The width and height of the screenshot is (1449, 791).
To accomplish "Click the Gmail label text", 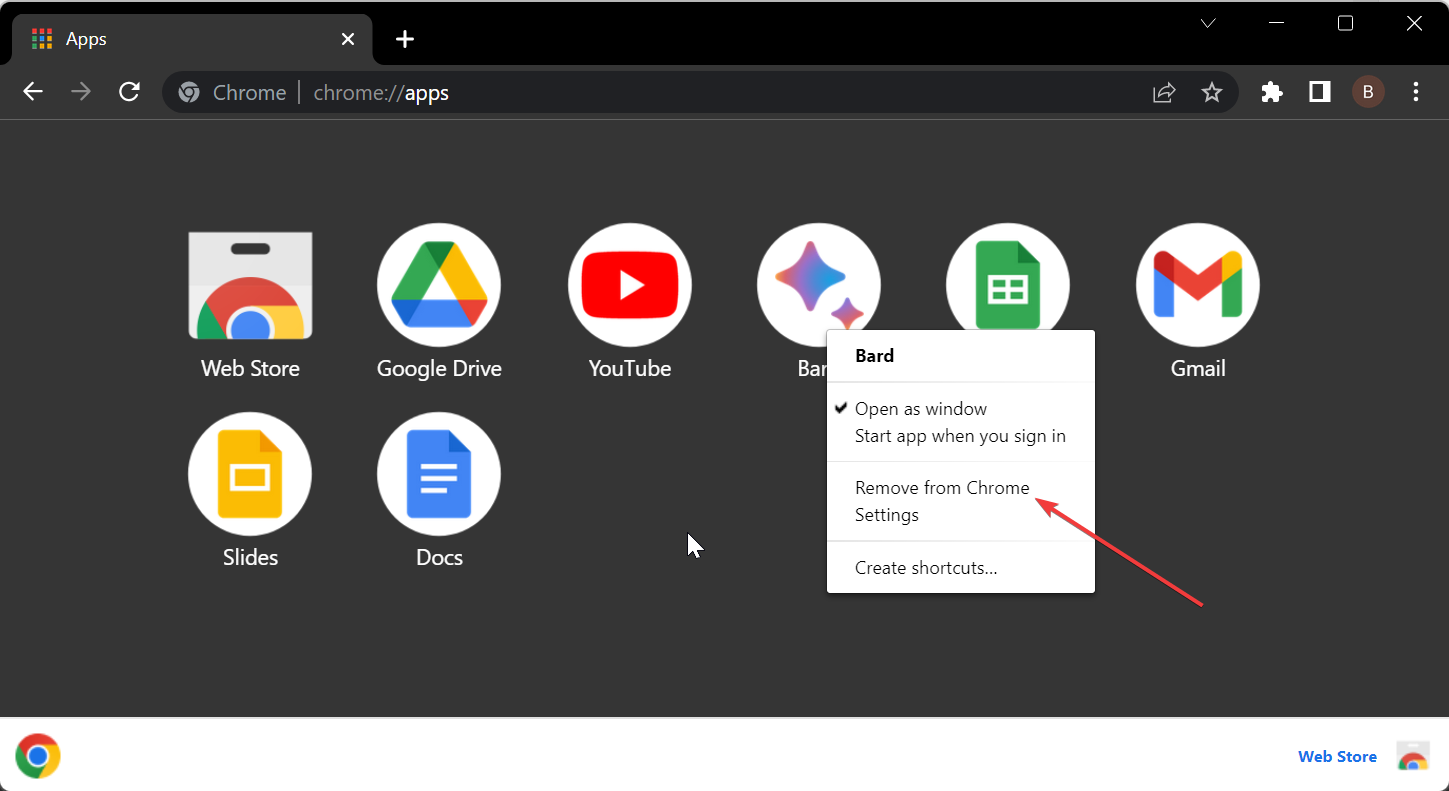I will pos(1198,368).
